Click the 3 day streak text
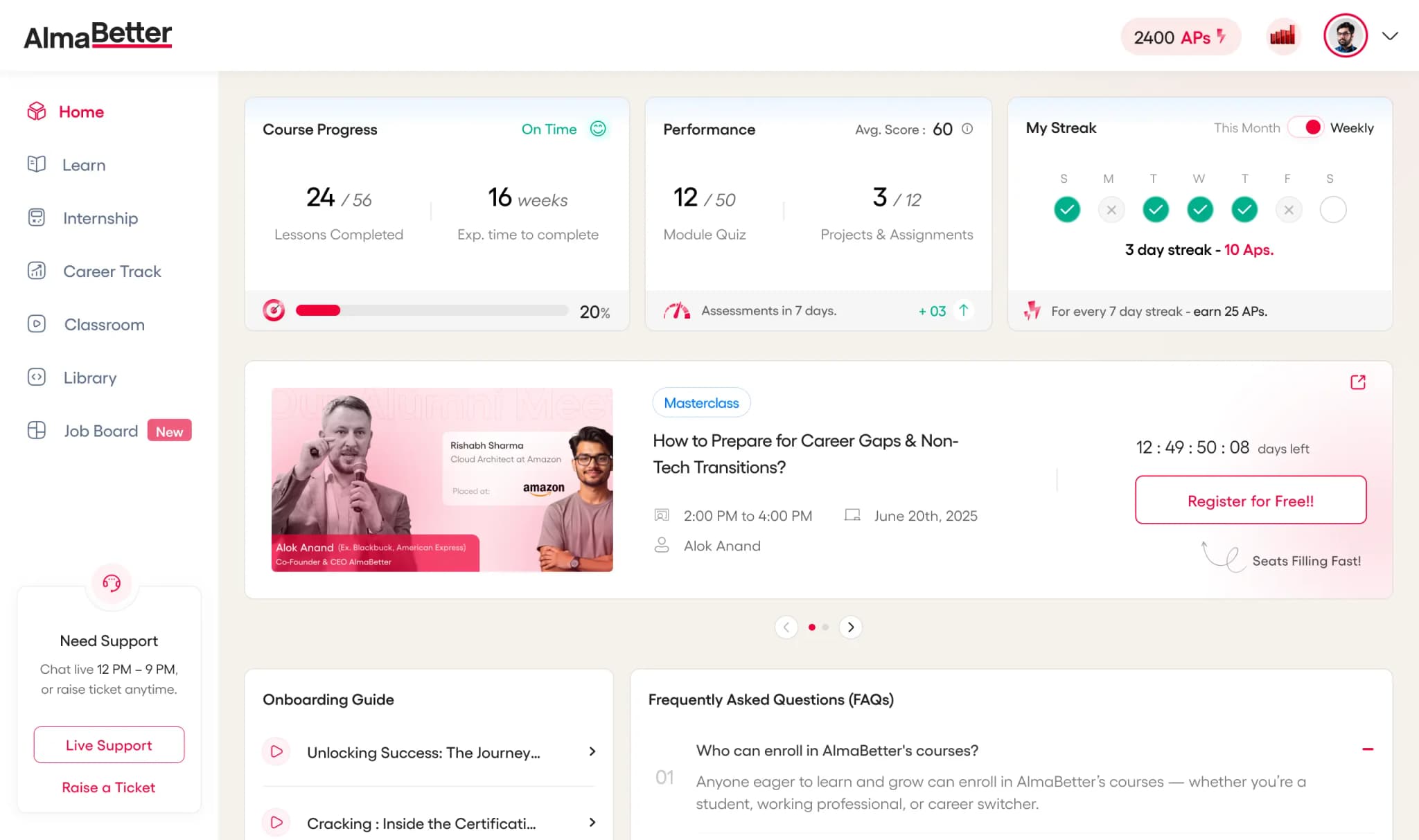This screenshot has width=1419, height=840. [1199, 249]
